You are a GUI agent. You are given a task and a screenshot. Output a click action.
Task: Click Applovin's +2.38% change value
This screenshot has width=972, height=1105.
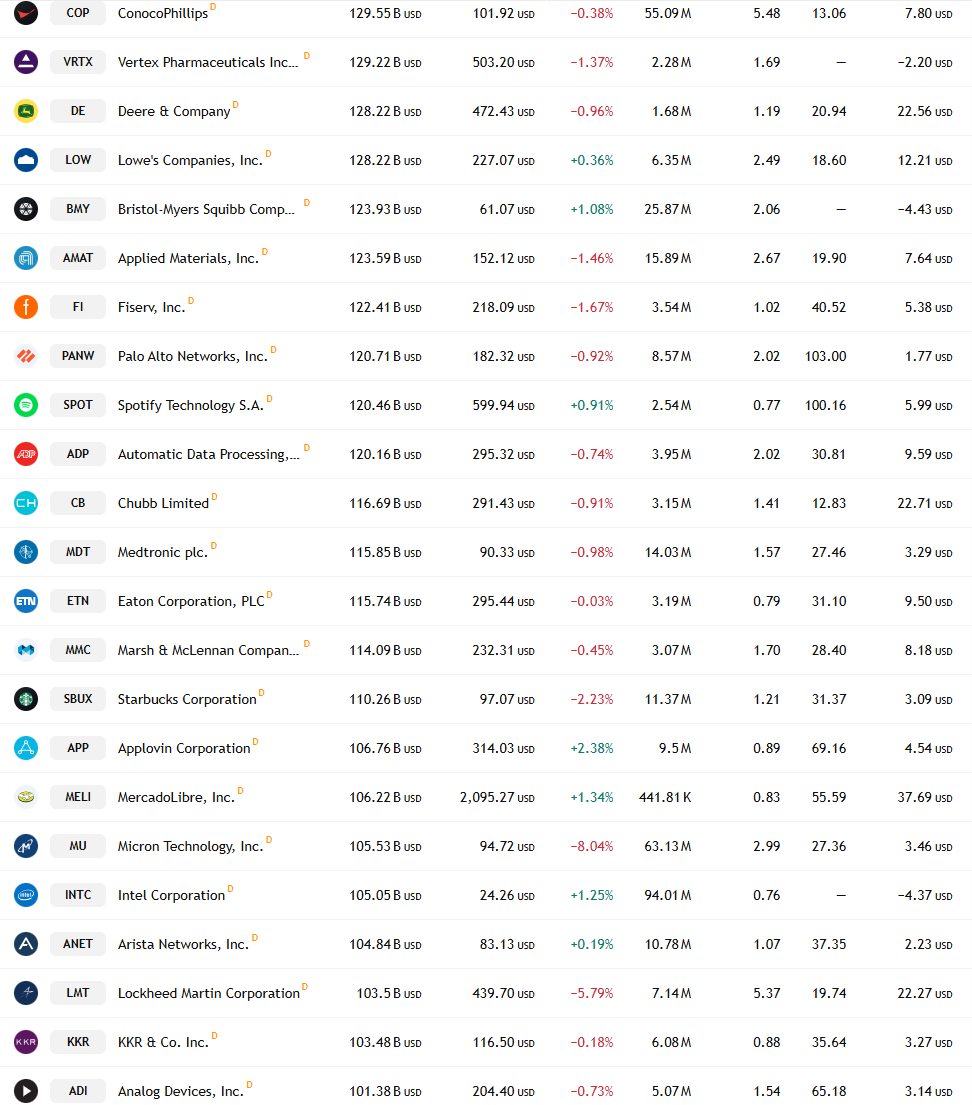tap(591, 748)
